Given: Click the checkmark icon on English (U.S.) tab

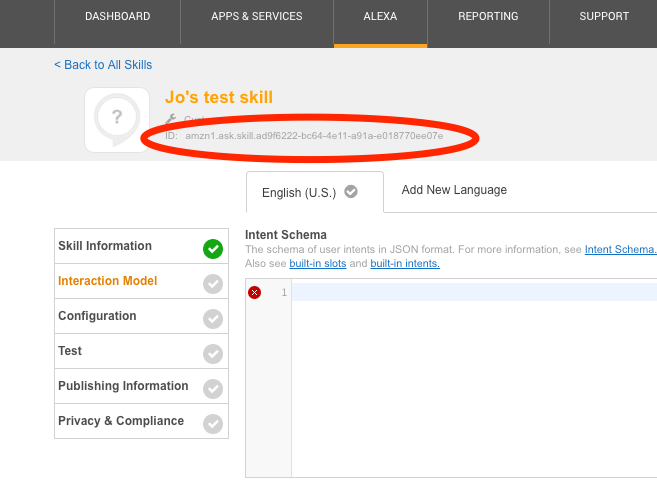Looking at the screenshot, I should coord(351,192).
